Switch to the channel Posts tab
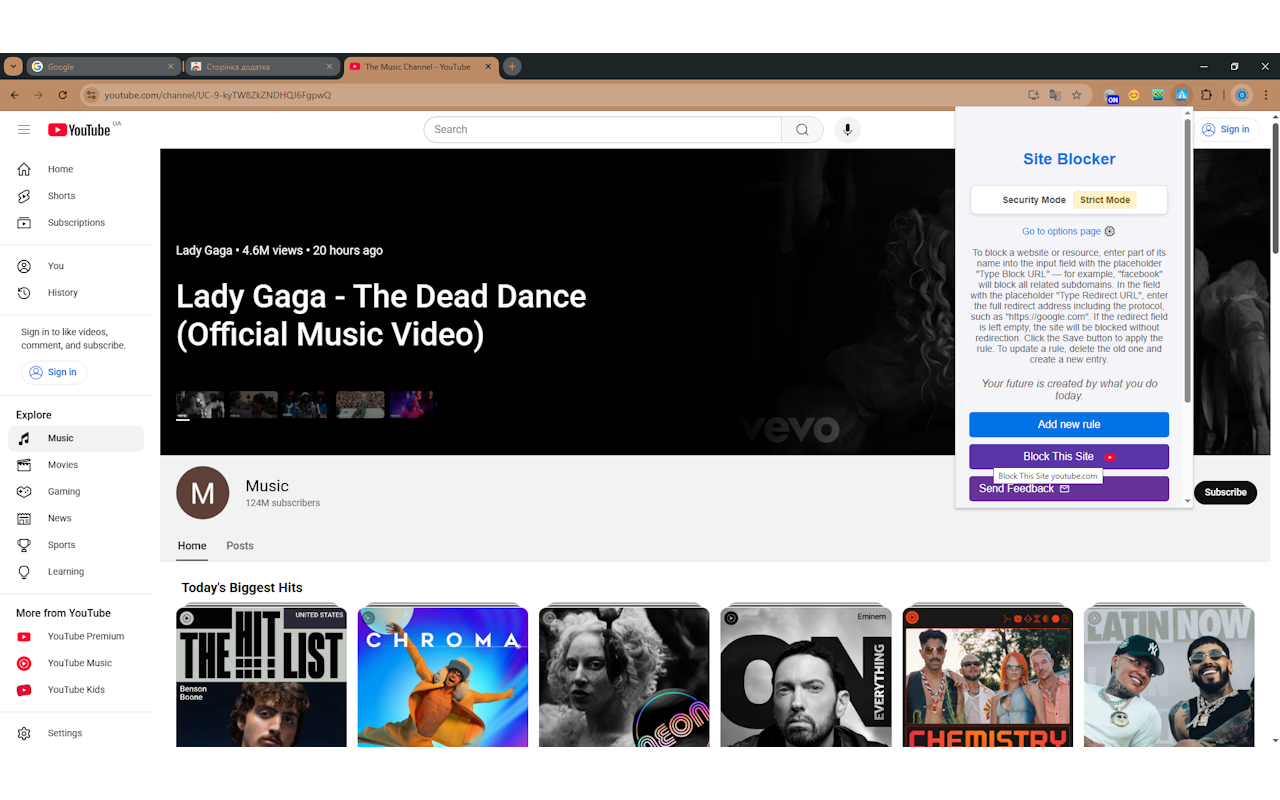 click(x=240, y=546)
